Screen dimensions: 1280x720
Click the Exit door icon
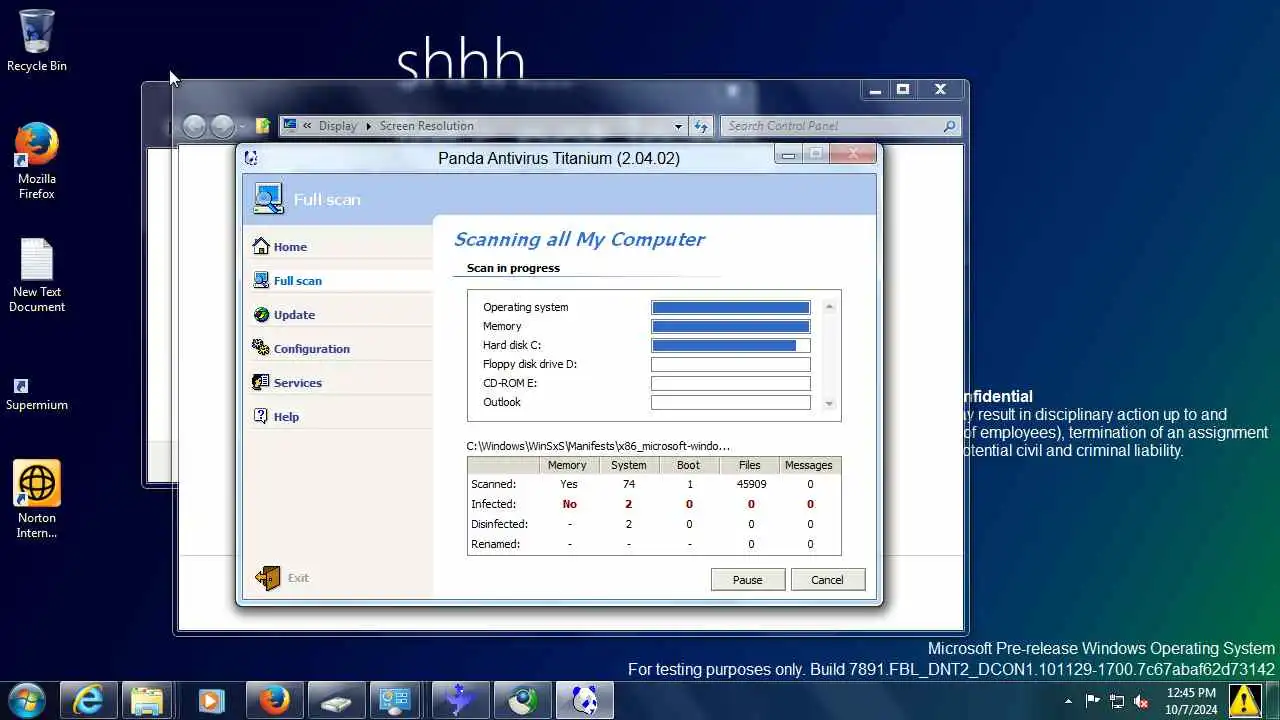pyautogui.click(x=267, y=578)
